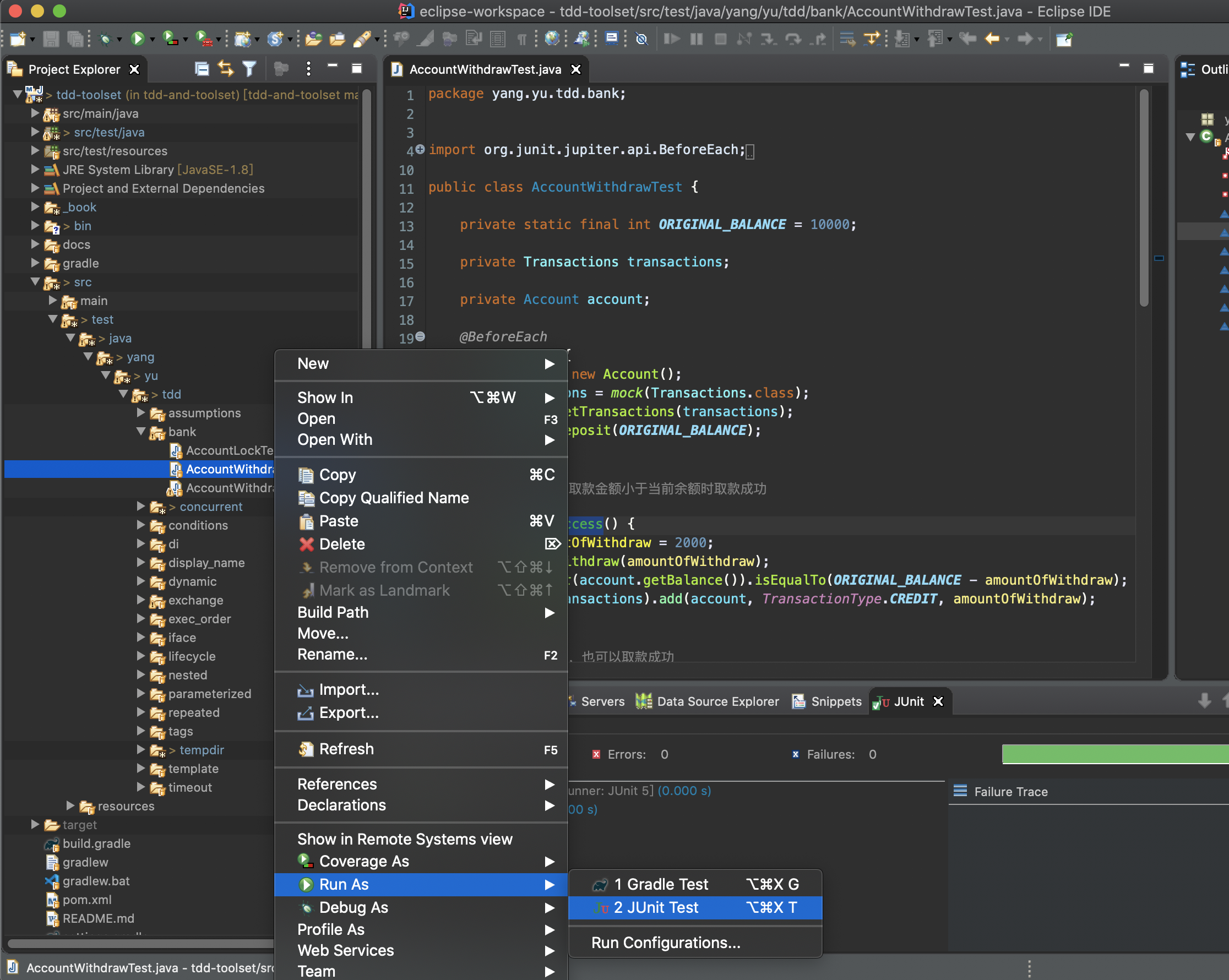
Task: Toggle Block Selection mode toolbar icon
Action: [x=498, y=39]
